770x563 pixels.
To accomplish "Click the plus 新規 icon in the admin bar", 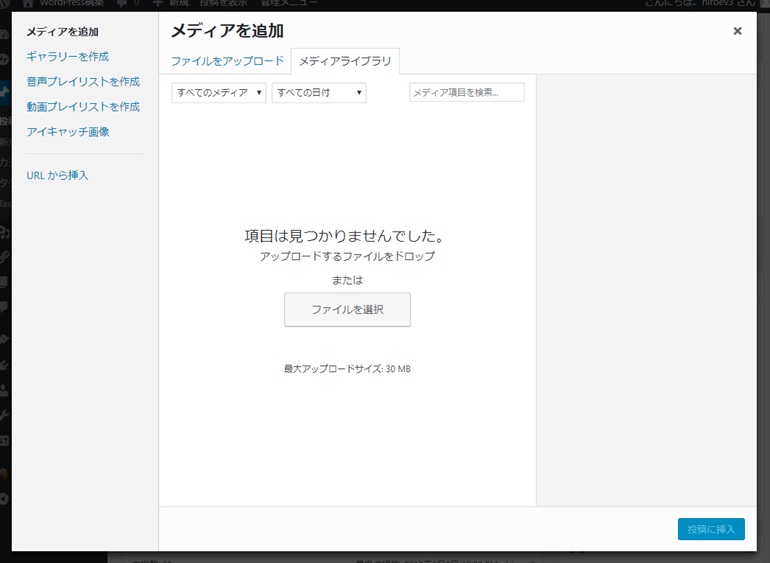I will click(158, 4).
